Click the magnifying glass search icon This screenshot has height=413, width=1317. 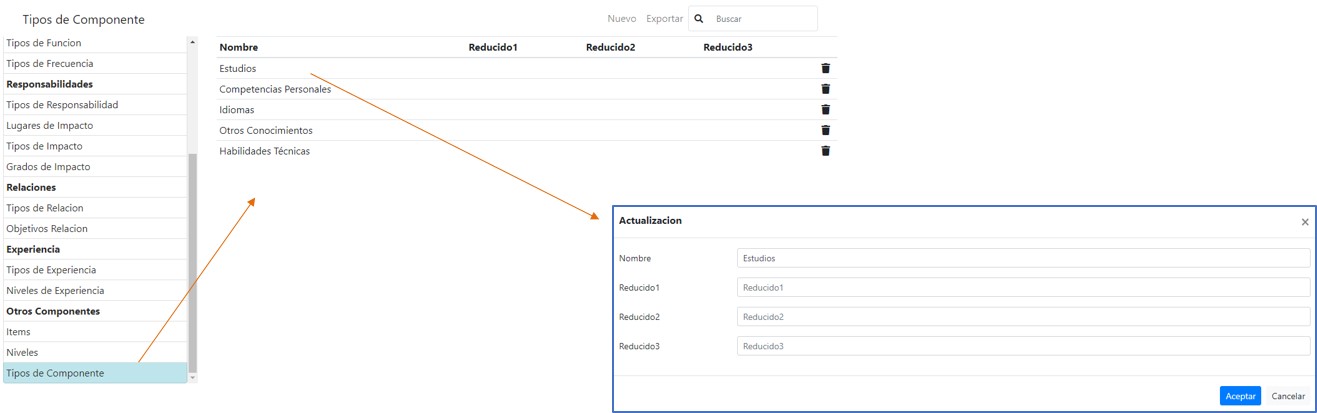[x=699, y=19]
